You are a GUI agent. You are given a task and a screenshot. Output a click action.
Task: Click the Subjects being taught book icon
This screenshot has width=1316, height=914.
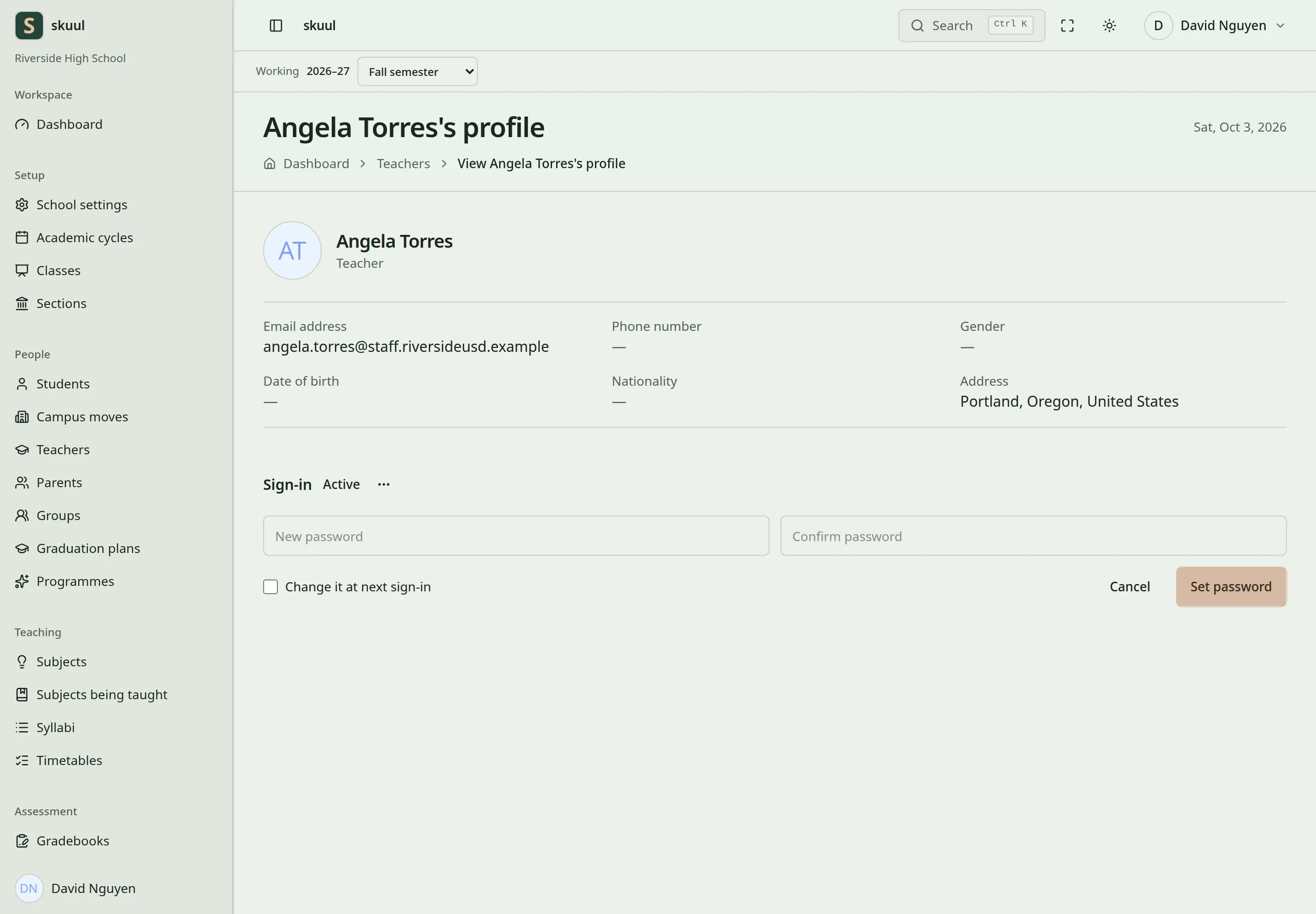[22, 695]
